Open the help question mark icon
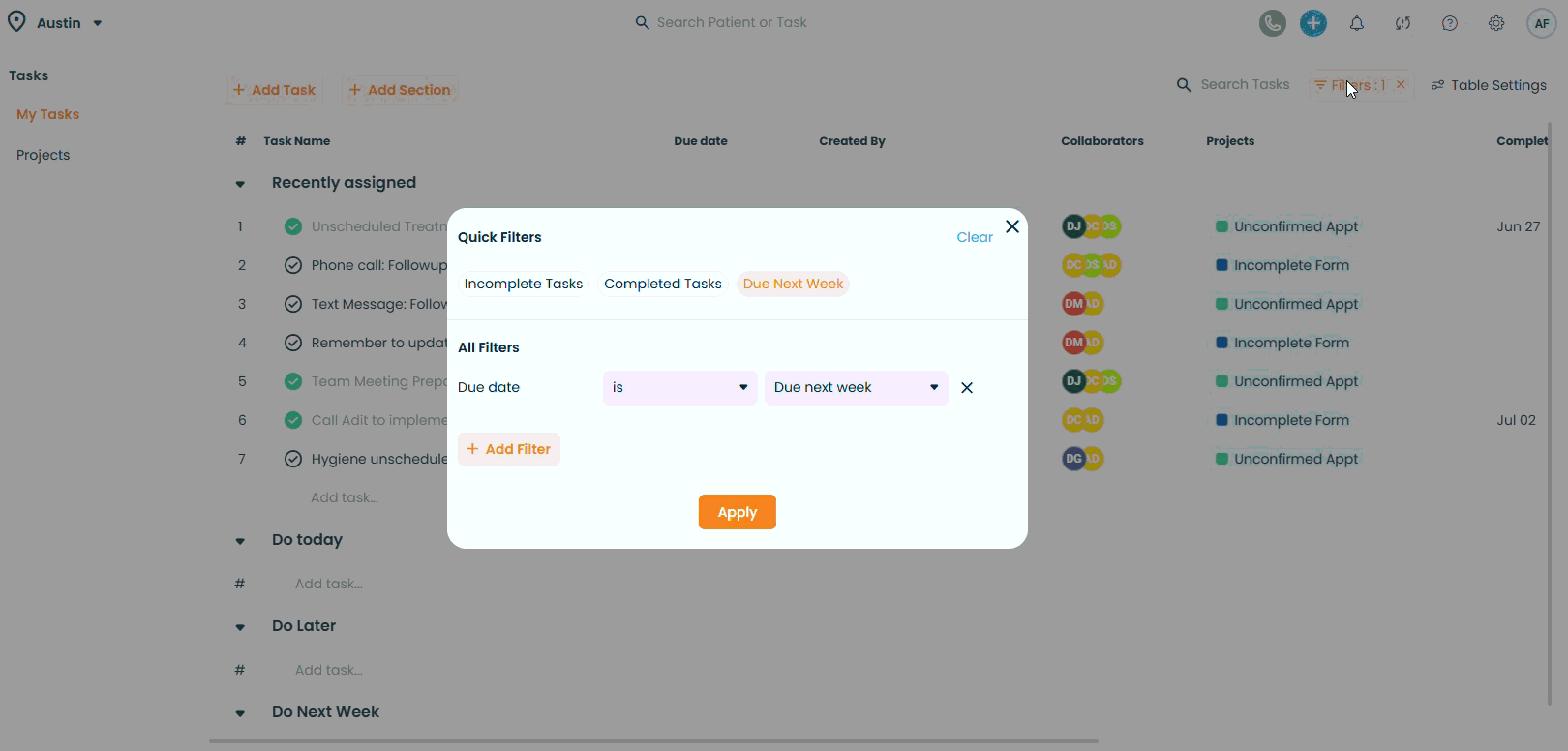Viewport: 1568px width, 751px height. 1449,23
